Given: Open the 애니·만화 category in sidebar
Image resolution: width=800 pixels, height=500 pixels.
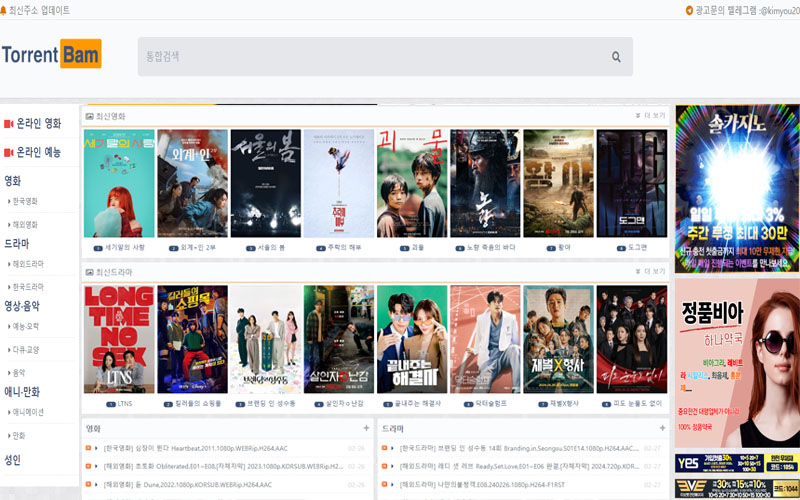Looking at the screenshot, I should click(22, 392).
